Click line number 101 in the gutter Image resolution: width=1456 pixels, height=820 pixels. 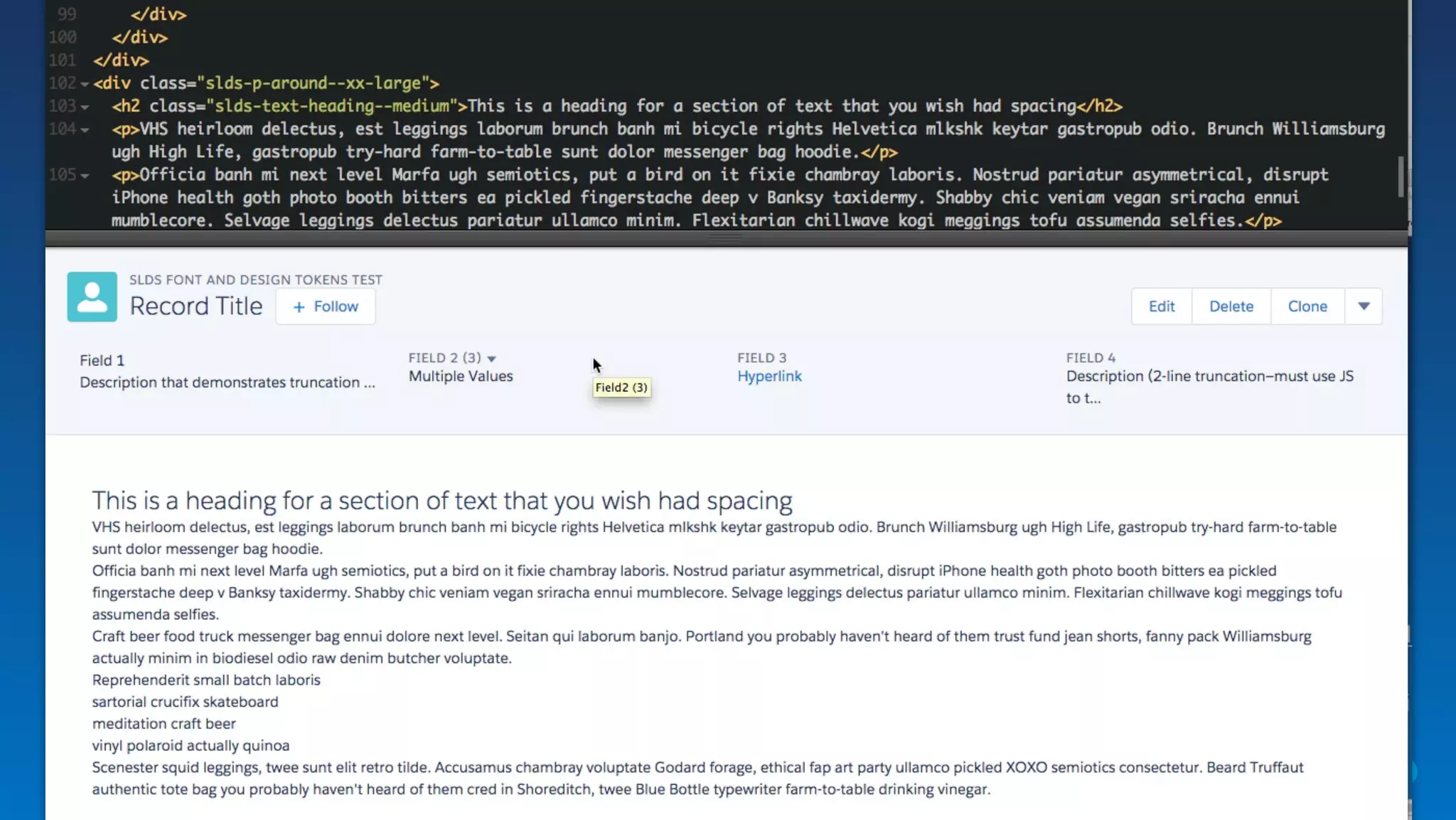click(63, 60)
